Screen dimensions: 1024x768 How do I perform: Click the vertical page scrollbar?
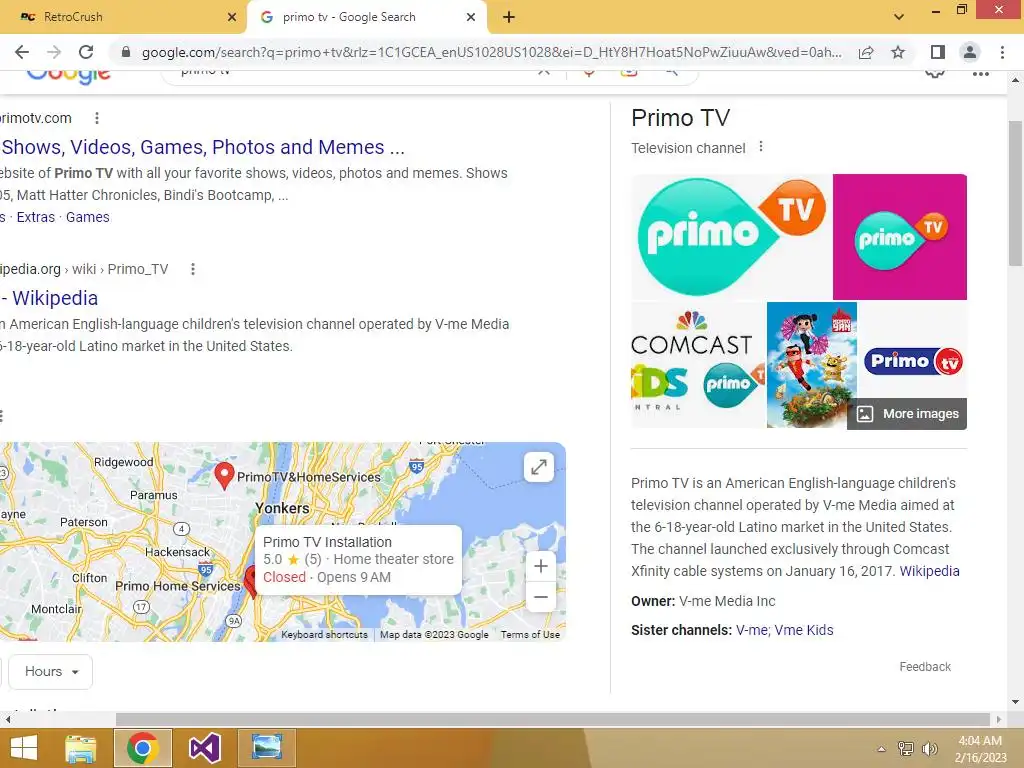(x=1015, y=193)
